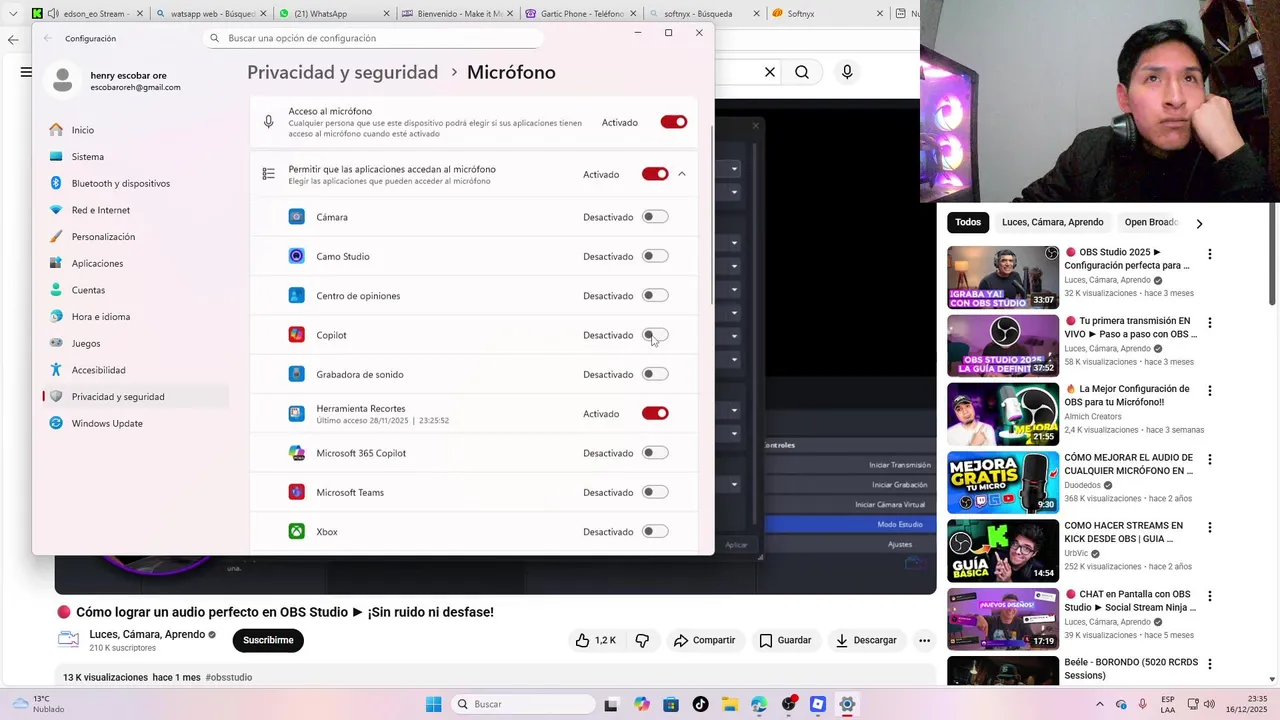Select the Luces, Cámara, Aprendo chip
This screenshot has height=720, width=1280.
(1052, 222)
